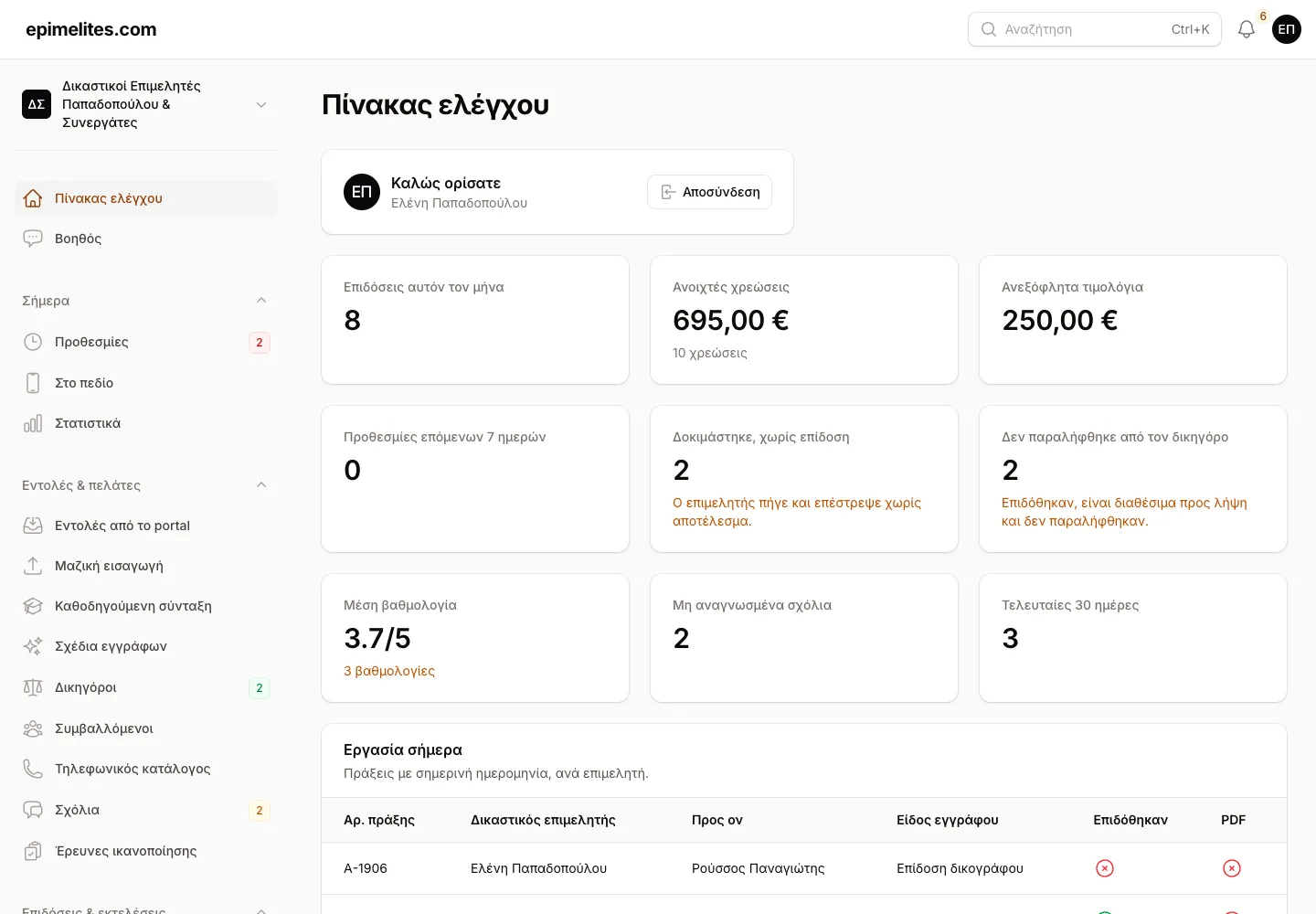
Task: Click the 'A-1906' table cell
Action: (x=366, y=868)
